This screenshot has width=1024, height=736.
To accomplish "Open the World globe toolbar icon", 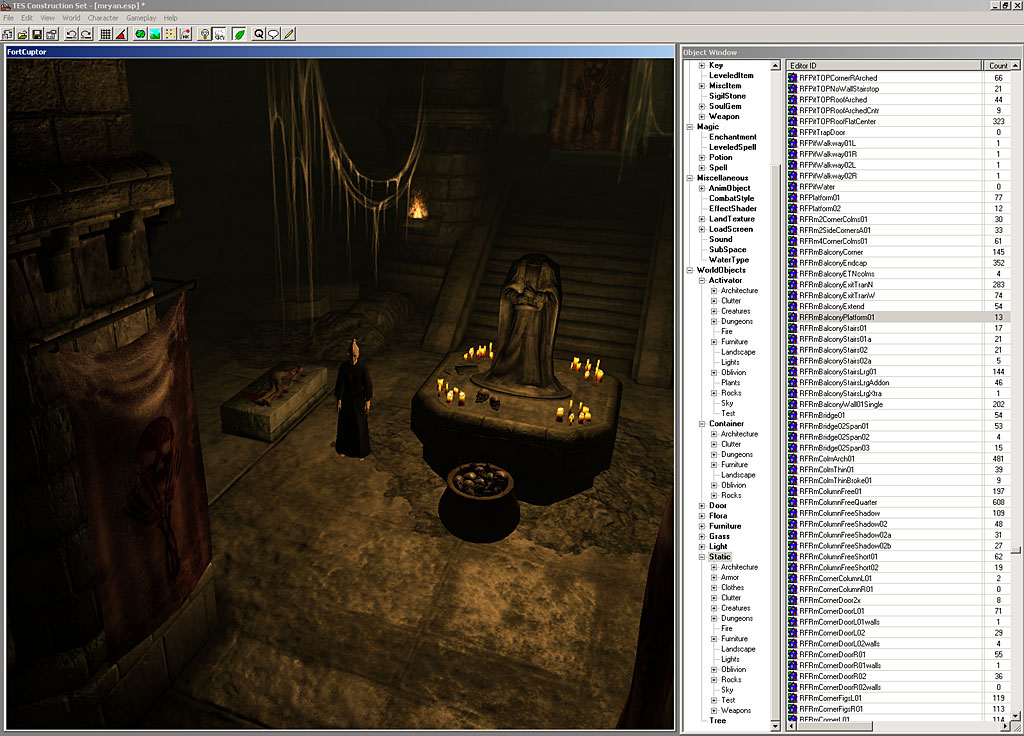I will pyautogui.click(x=140, y=34).
